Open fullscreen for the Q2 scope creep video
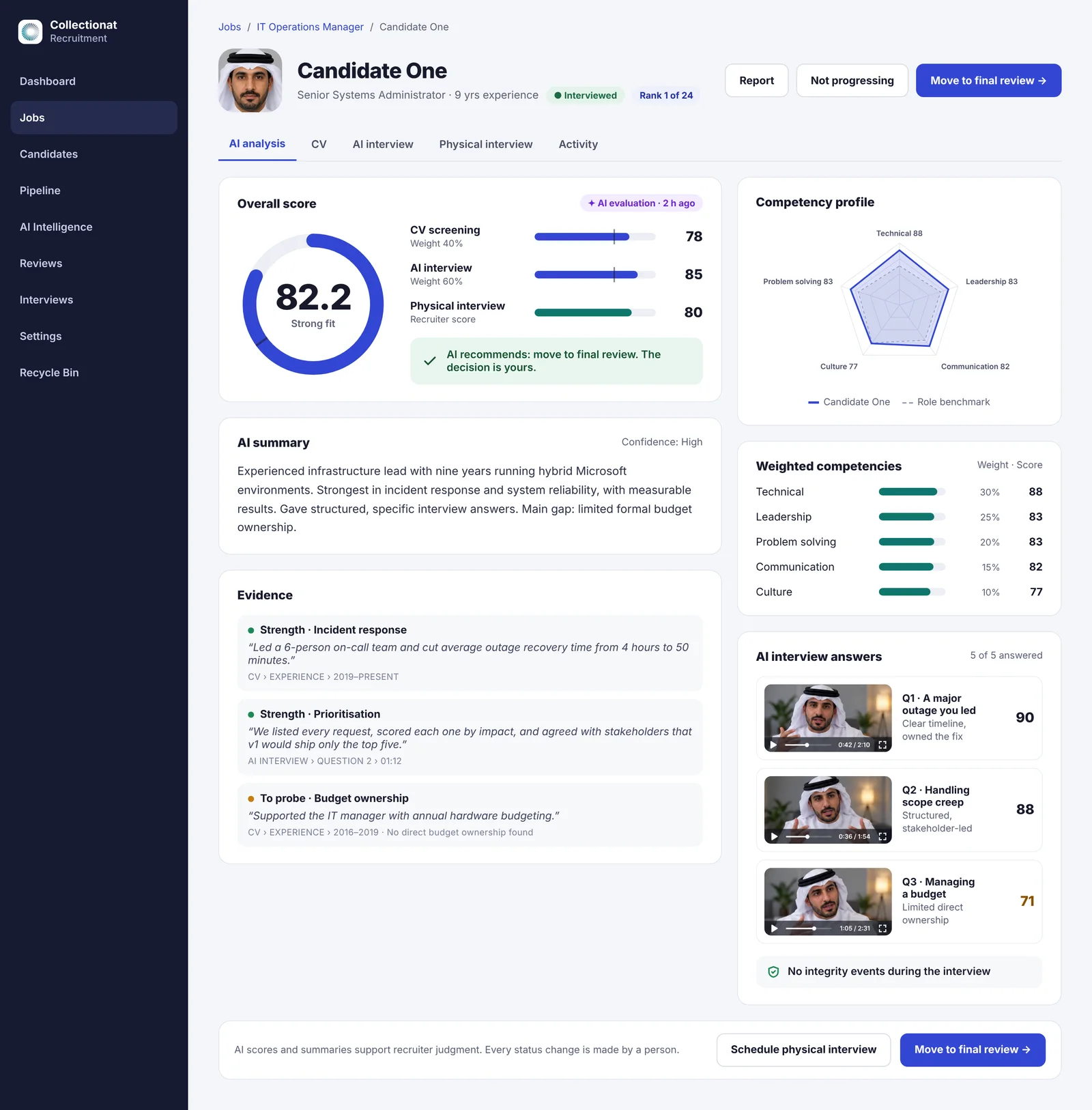Image resolution: width=1092 pixels, height=1110 pixels. click(x=882, y=836)
